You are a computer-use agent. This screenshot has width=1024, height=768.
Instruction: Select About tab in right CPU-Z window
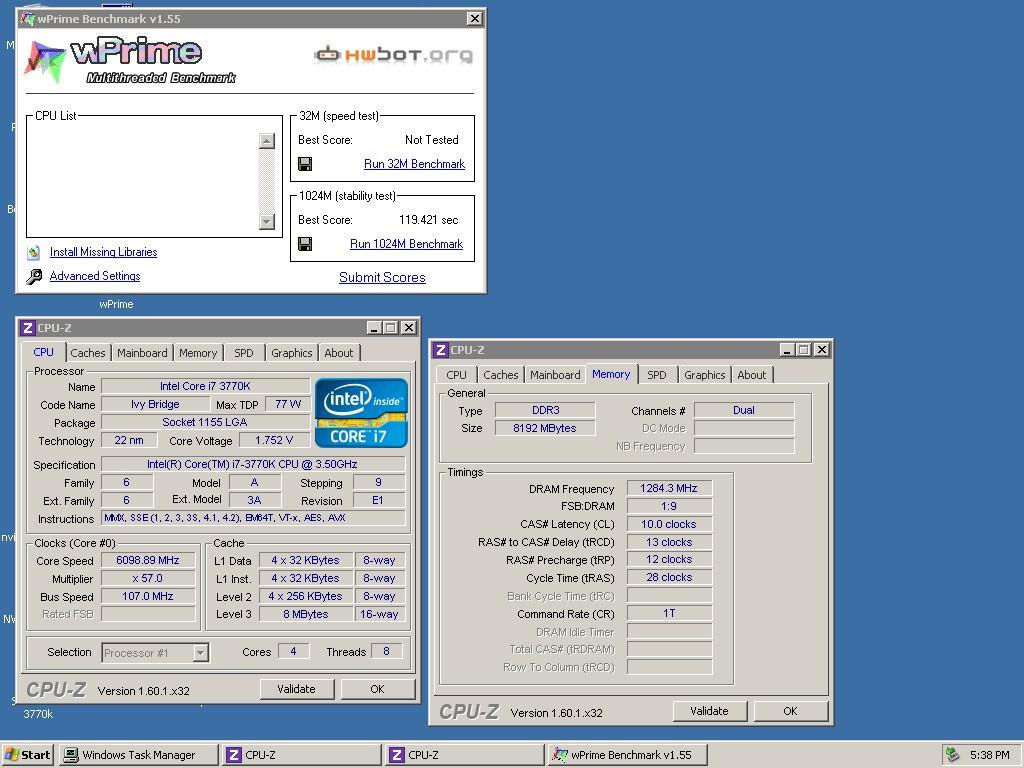[x=752, y=375]
